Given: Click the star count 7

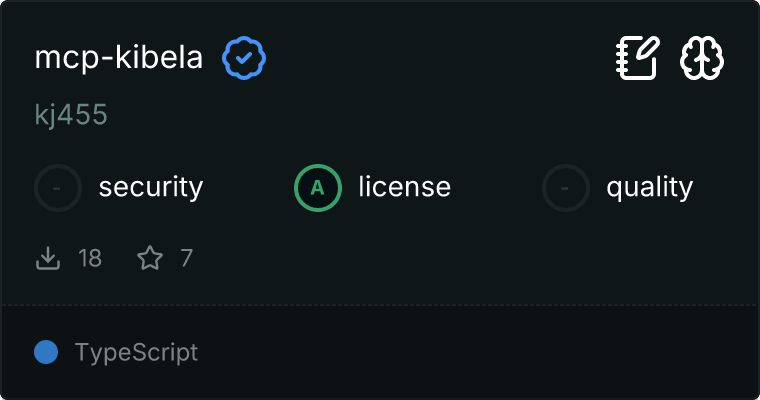Looking at the screenshot, I should click(x=186, y=259).
